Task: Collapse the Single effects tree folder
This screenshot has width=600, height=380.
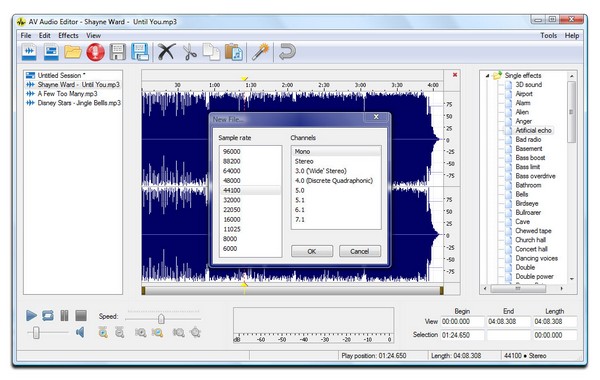Action: coord(488,75)
